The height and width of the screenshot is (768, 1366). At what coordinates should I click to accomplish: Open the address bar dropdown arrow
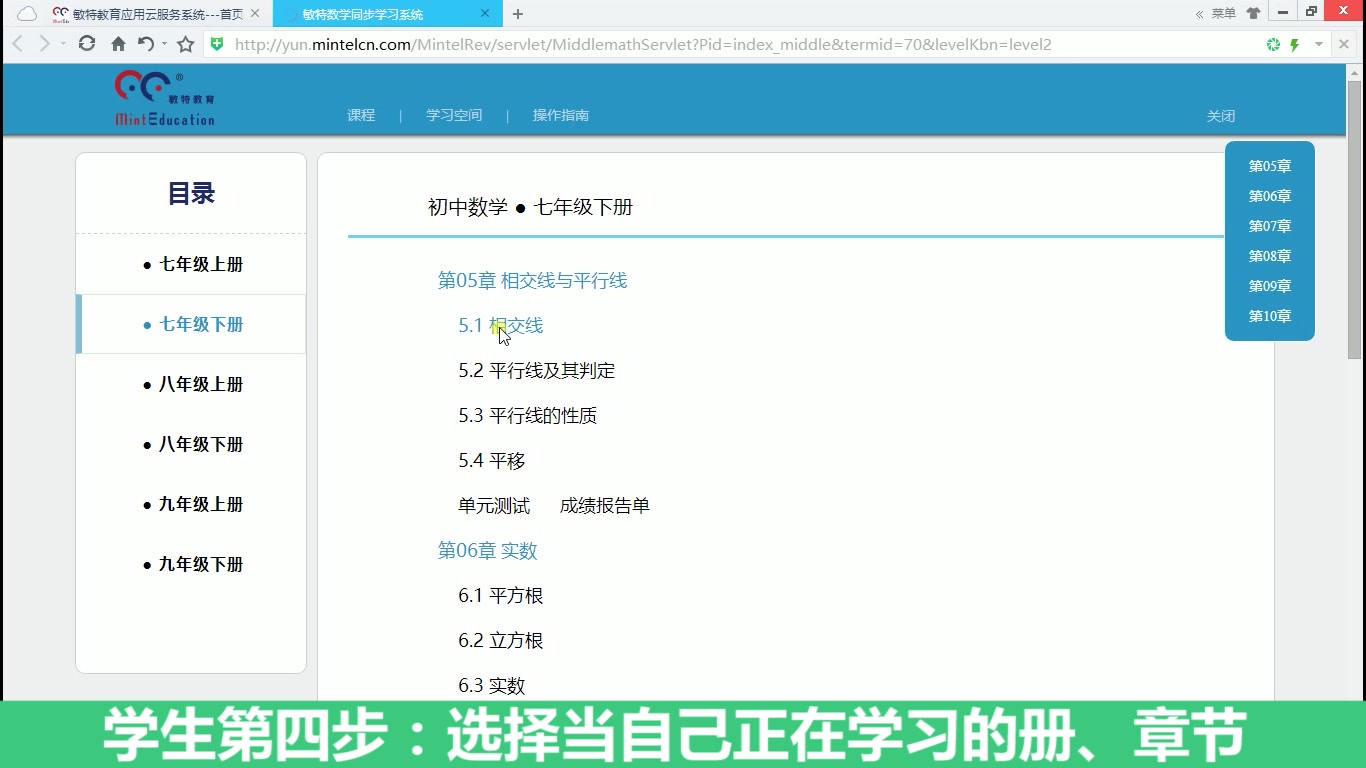(x=1319, y=45)
